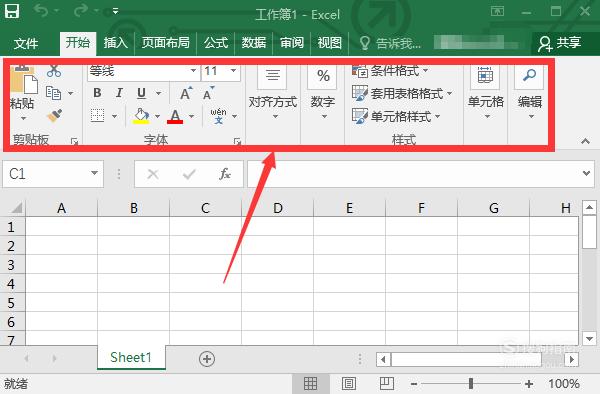Click the Copy icon

[x=53, y=93]
